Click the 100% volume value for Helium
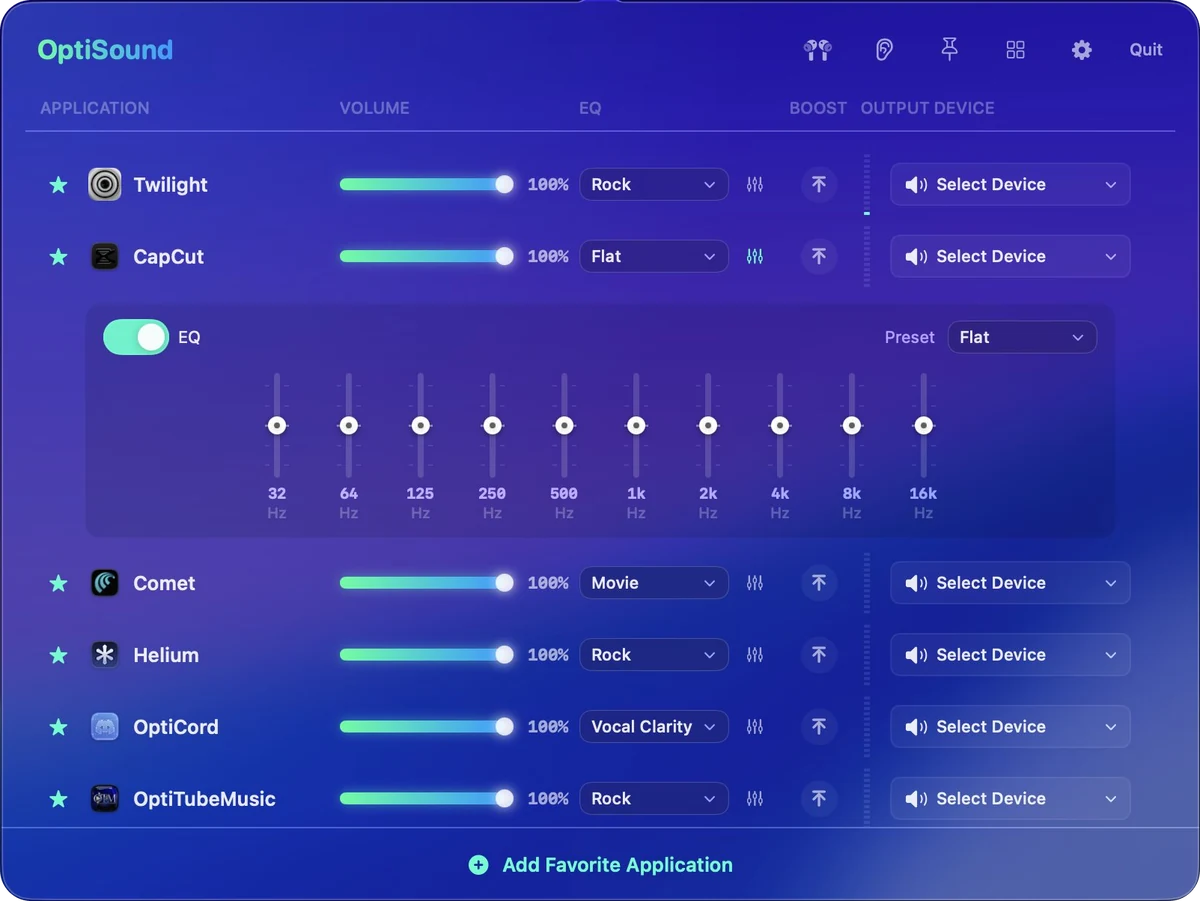 548,655
